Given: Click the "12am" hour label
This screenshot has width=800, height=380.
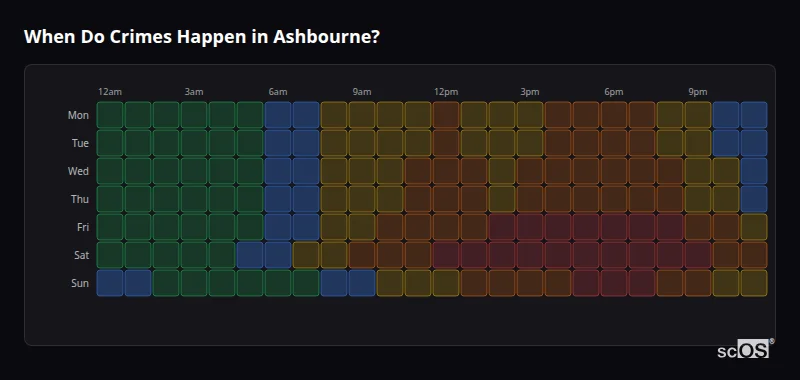Looking at the screenshot, I should (x=110, y=92).
